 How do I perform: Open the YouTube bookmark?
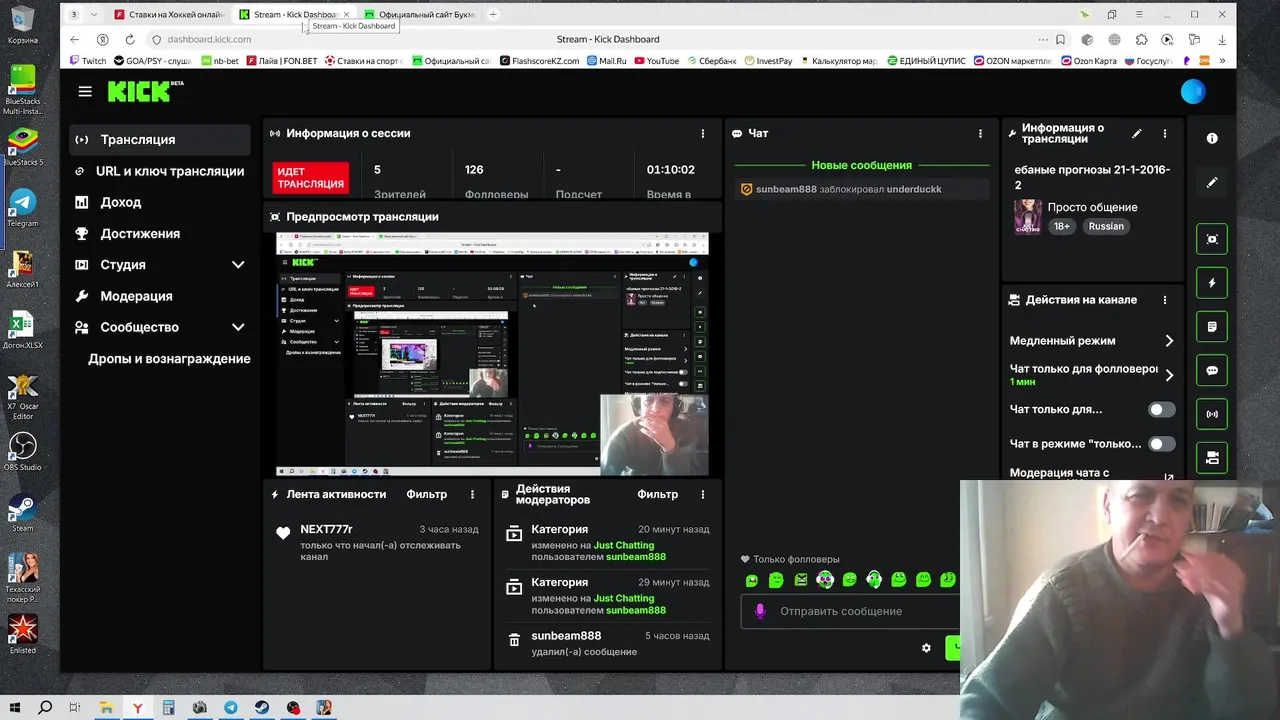tap(656, 61)
